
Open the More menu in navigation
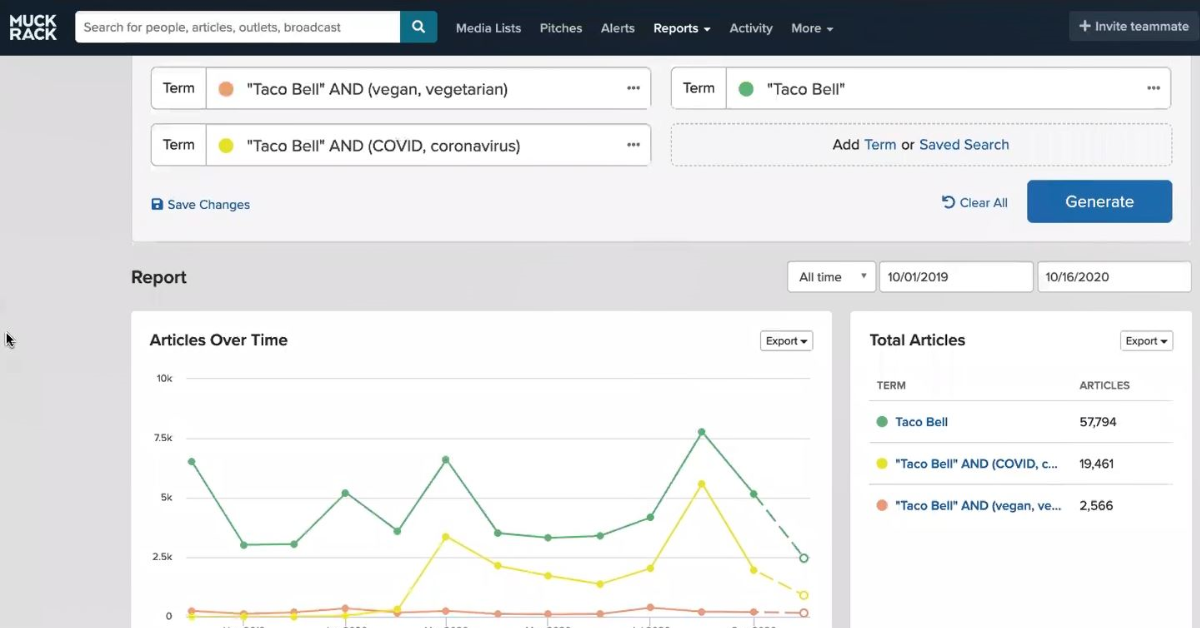(x=811, y=28)
